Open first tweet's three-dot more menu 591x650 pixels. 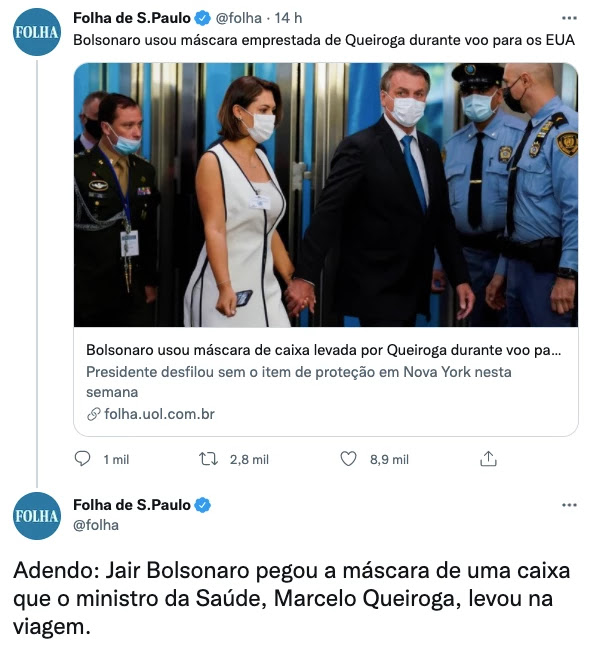pyautogui.click(x=569, y=18)
